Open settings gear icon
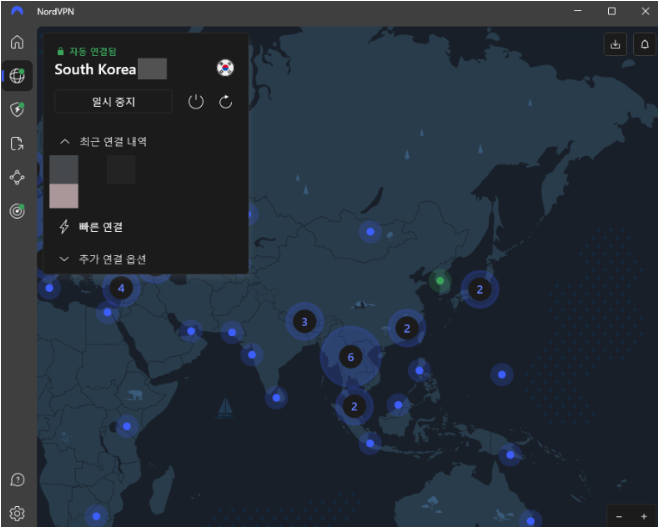 17,513
